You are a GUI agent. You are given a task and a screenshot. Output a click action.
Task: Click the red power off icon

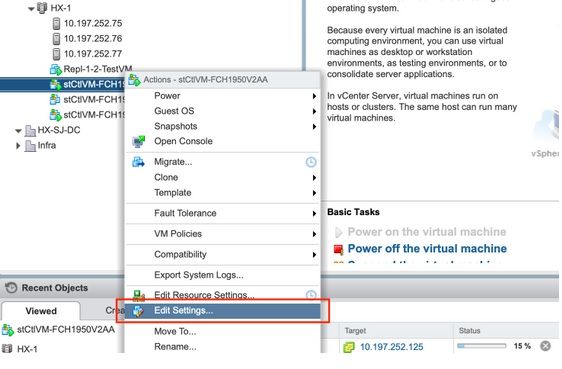pyautogui.click(x=338, y=249)
